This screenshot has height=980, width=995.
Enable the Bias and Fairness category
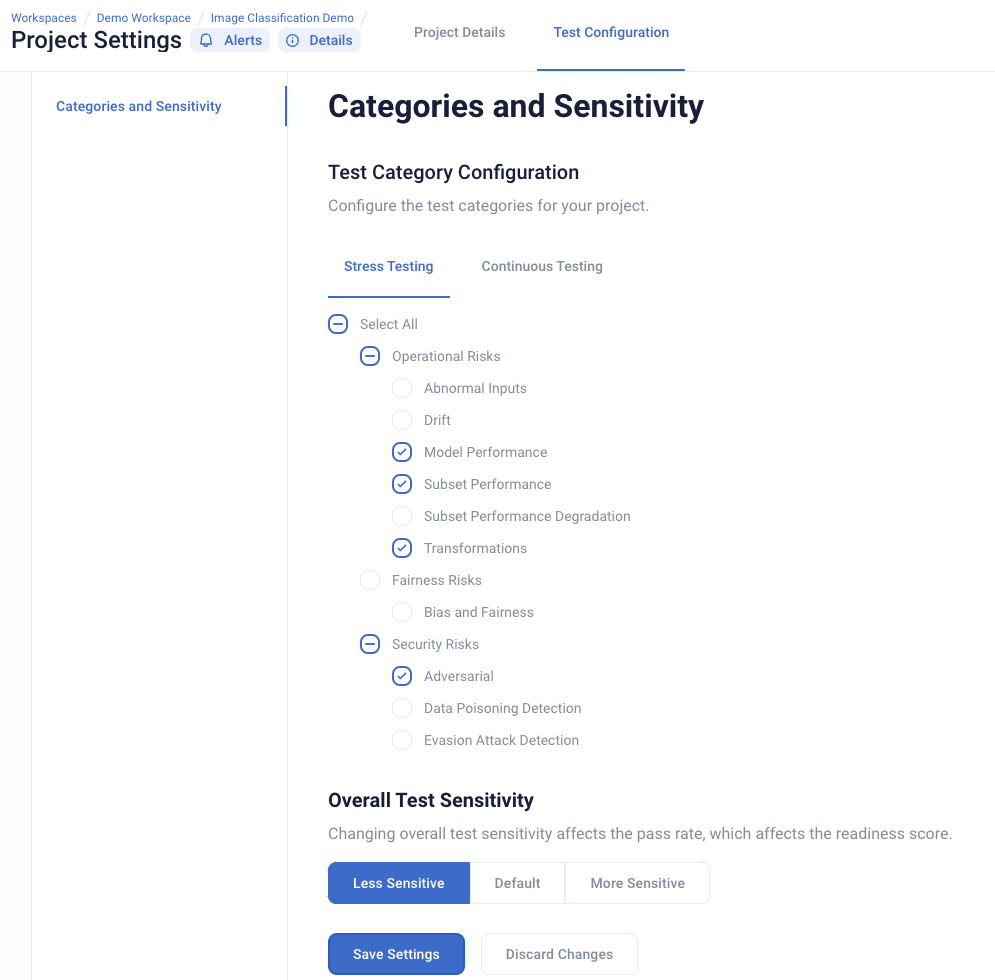401,612
